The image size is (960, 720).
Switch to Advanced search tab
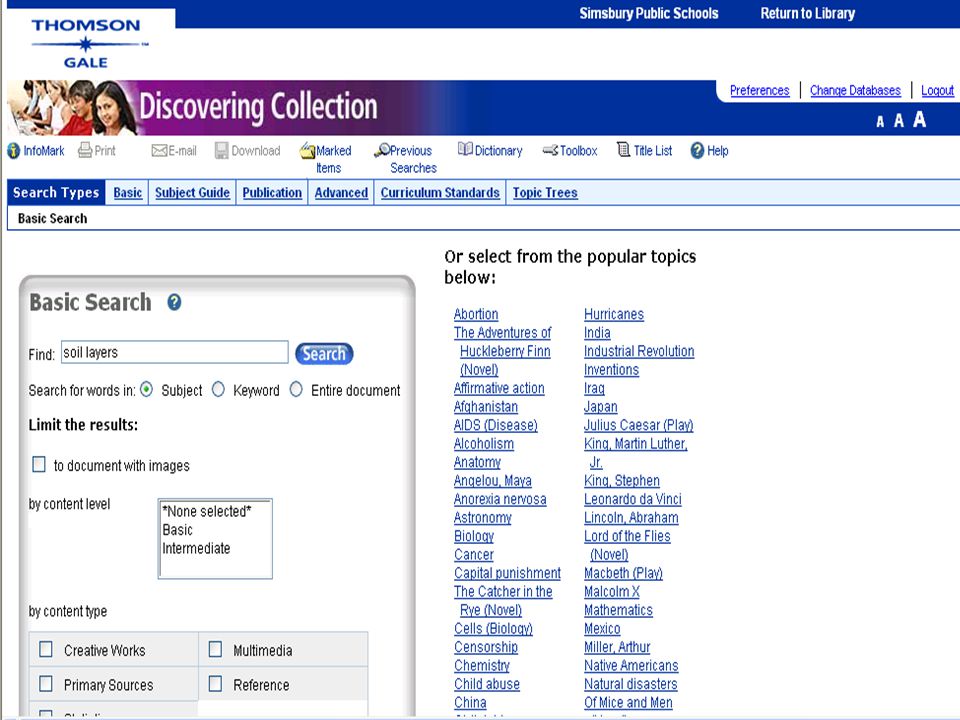point(341,193)
